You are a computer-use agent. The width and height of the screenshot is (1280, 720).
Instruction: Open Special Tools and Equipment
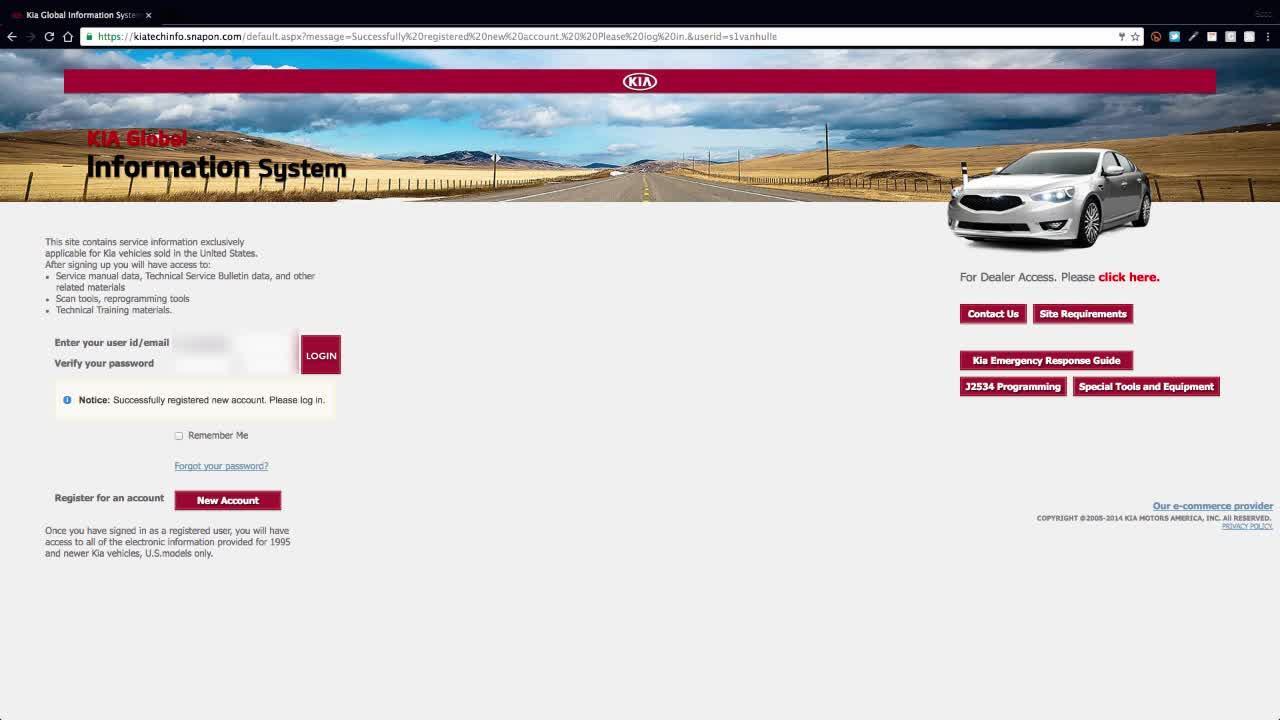pyautogui.click(x=1146, y=387)
